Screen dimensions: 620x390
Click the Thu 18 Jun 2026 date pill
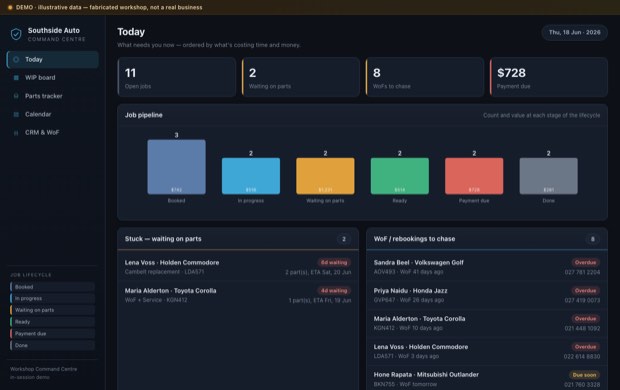tap(575, 32)
